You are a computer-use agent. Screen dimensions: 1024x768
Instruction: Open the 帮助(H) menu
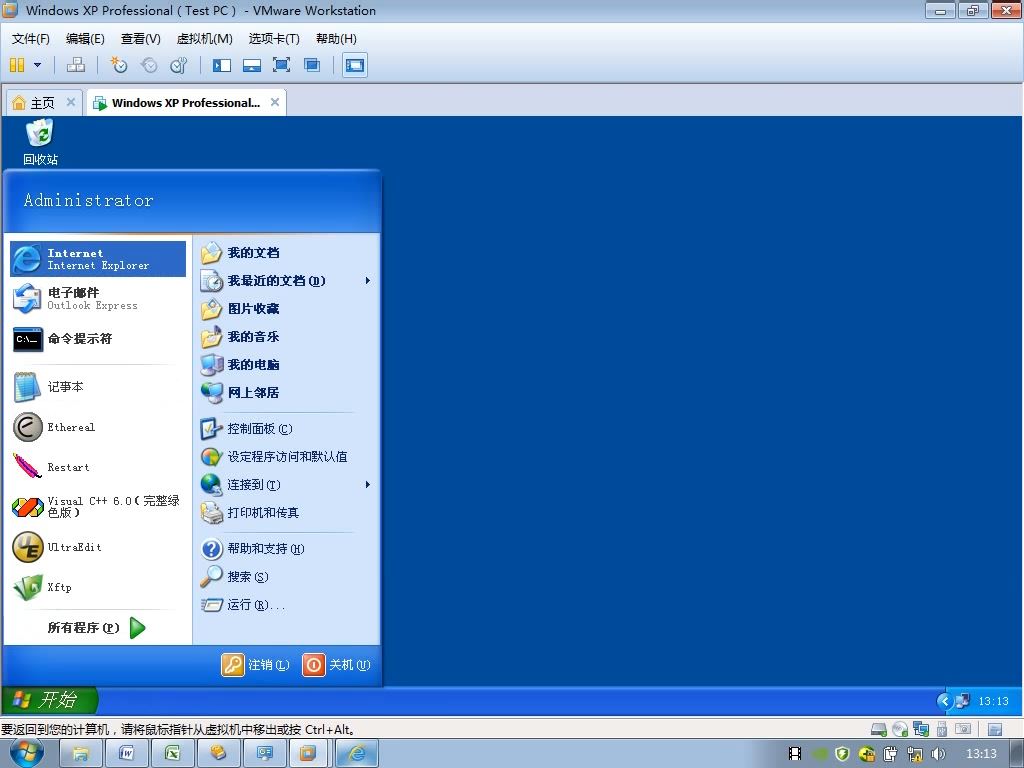pos(336,39)
